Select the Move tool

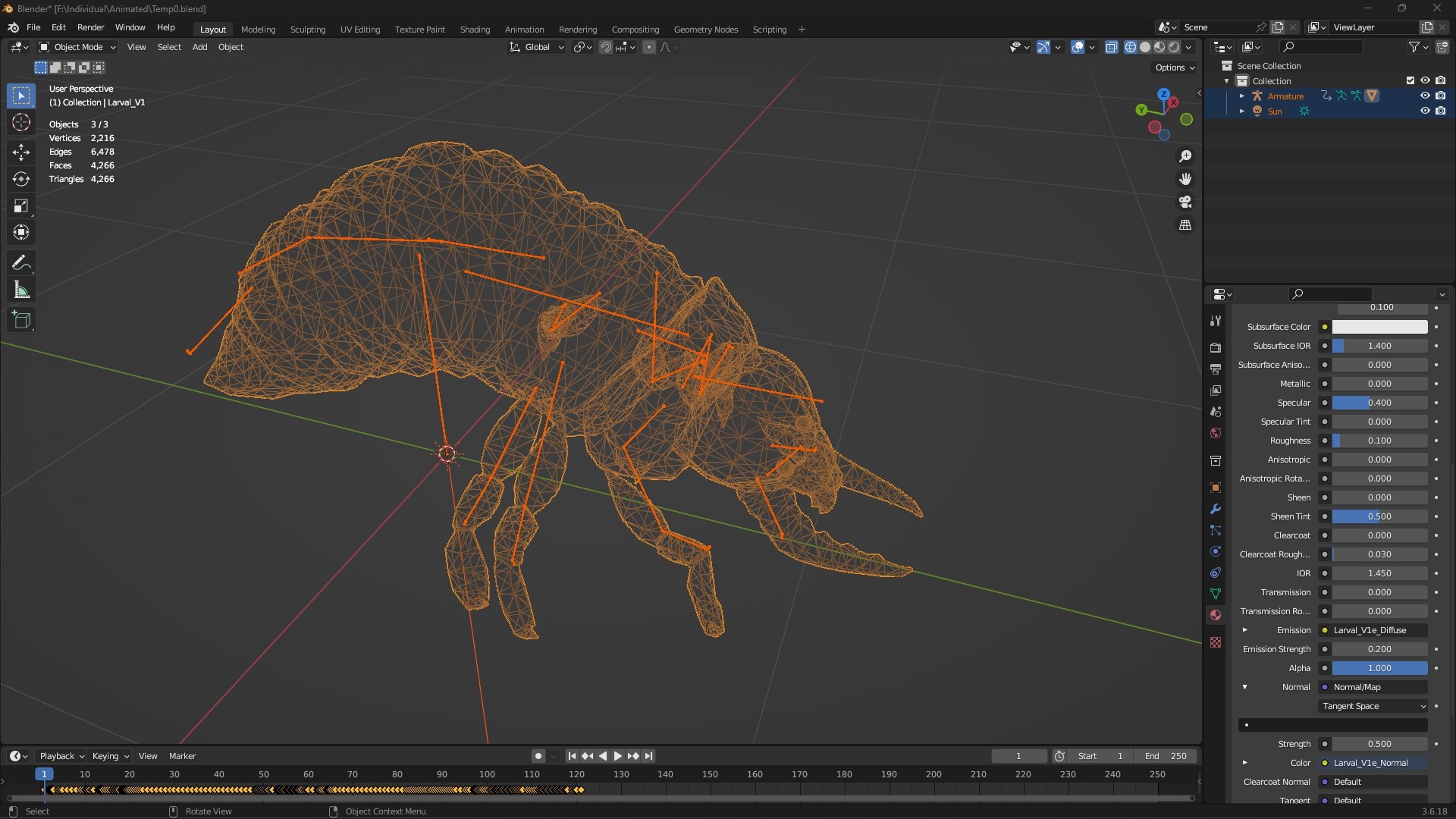(x=21, y=152)
